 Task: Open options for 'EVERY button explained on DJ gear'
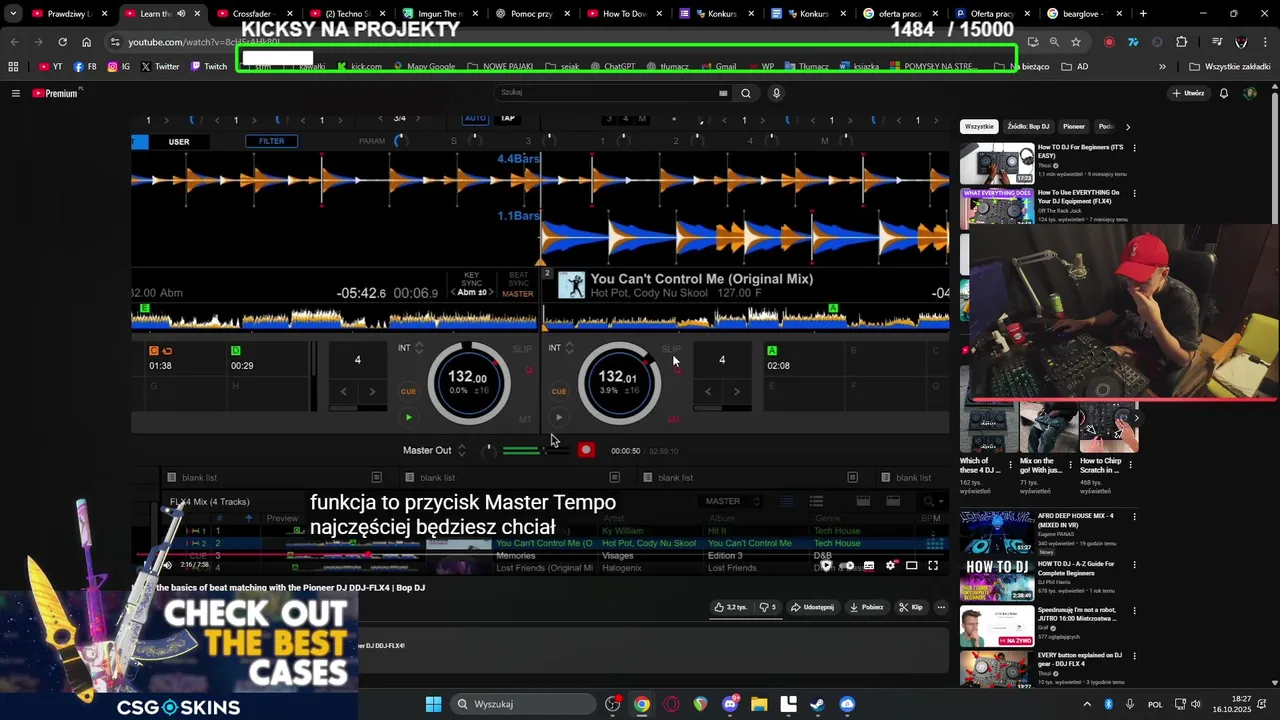coord(1134,657)
